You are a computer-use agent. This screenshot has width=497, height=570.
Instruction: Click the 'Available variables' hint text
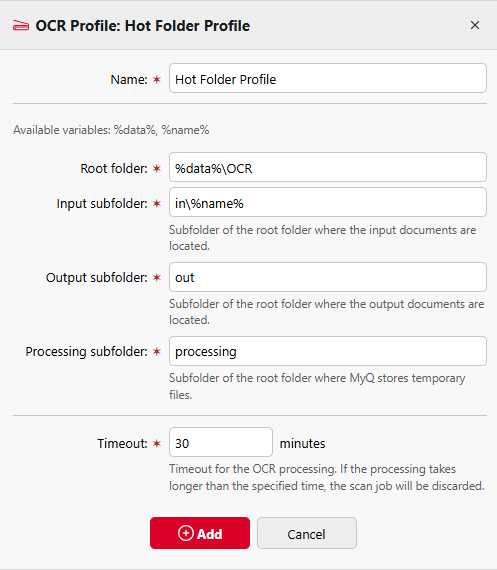pyautogui.click(x=111, y=130)
